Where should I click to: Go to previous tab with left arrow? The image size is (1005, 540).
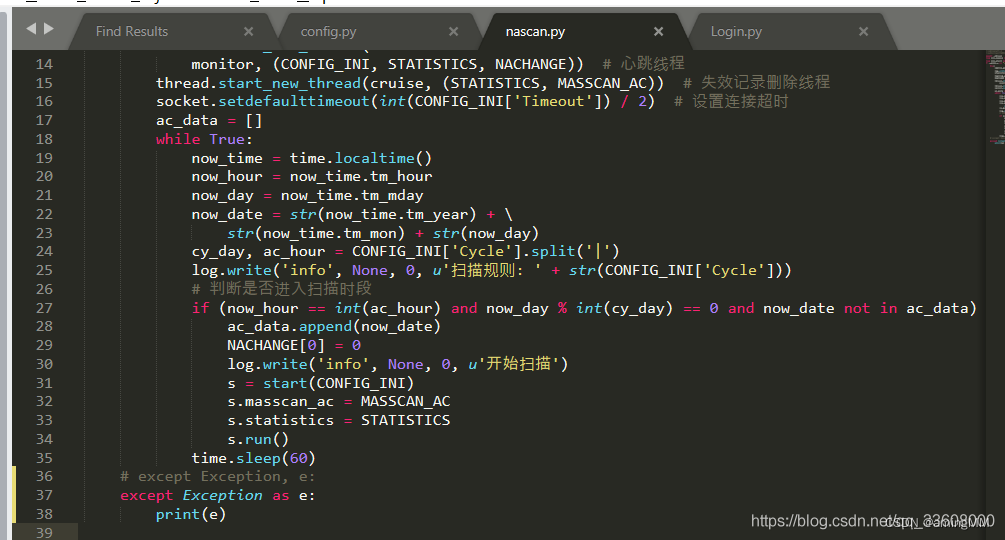point(31,28)
